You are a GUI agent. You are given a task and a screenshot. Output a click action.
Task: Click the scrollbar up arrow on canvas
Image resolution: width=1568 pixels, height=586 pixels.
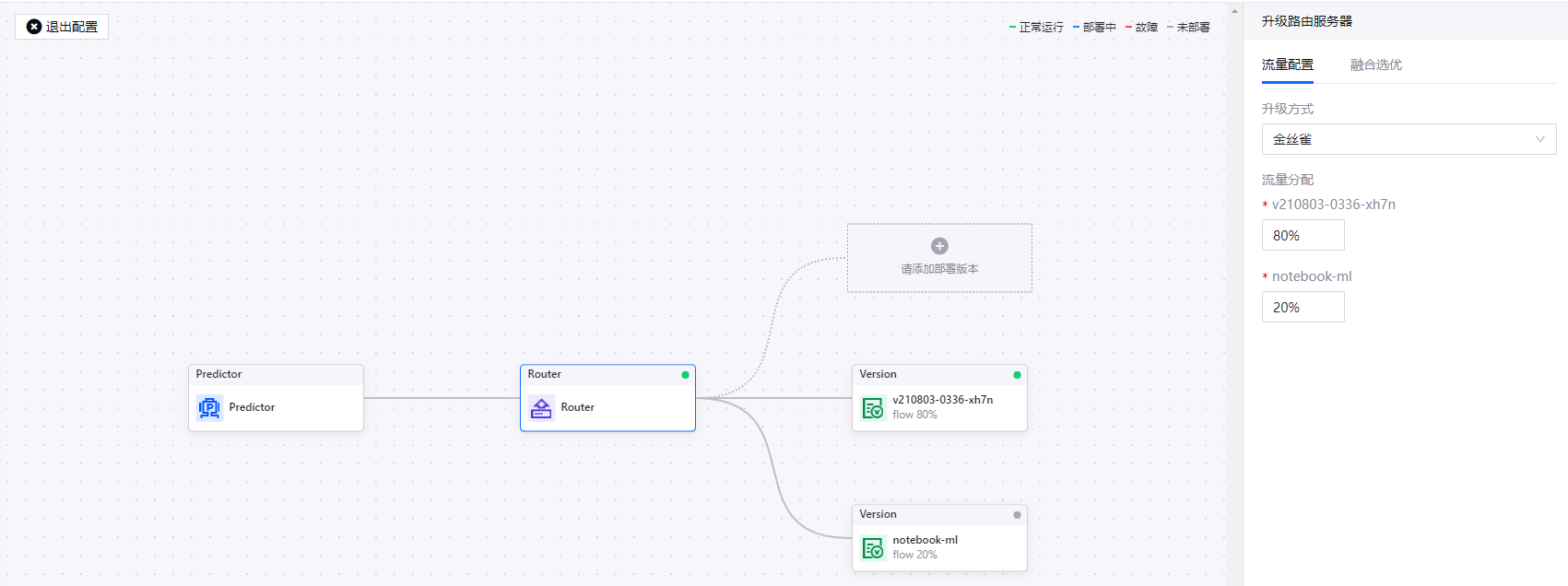tap(1234, 12)
